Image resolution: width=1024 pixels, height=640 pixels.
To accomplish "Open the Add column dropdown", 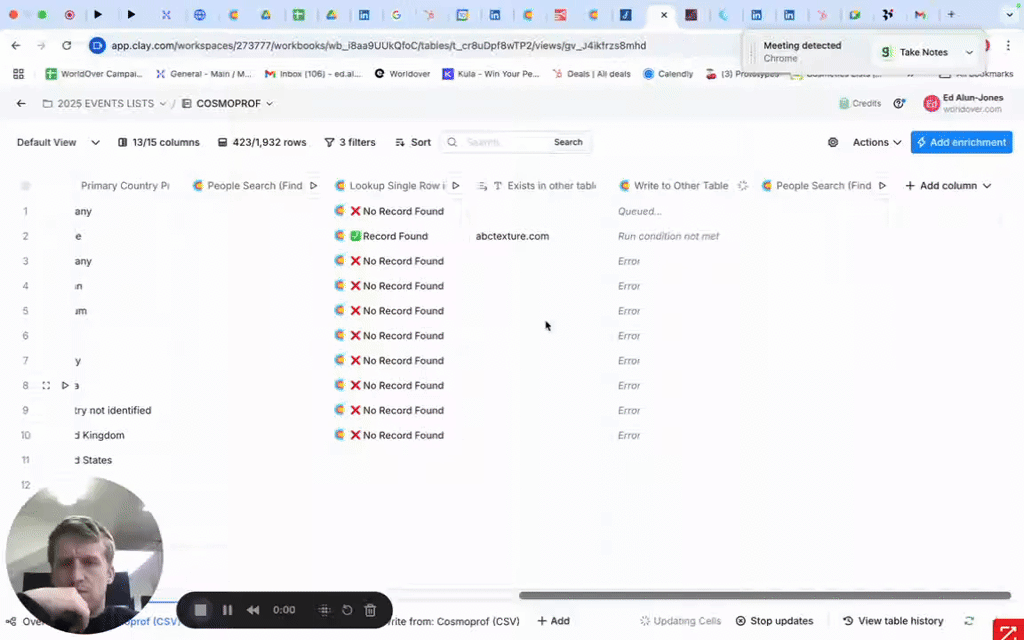I will [947, 186].
